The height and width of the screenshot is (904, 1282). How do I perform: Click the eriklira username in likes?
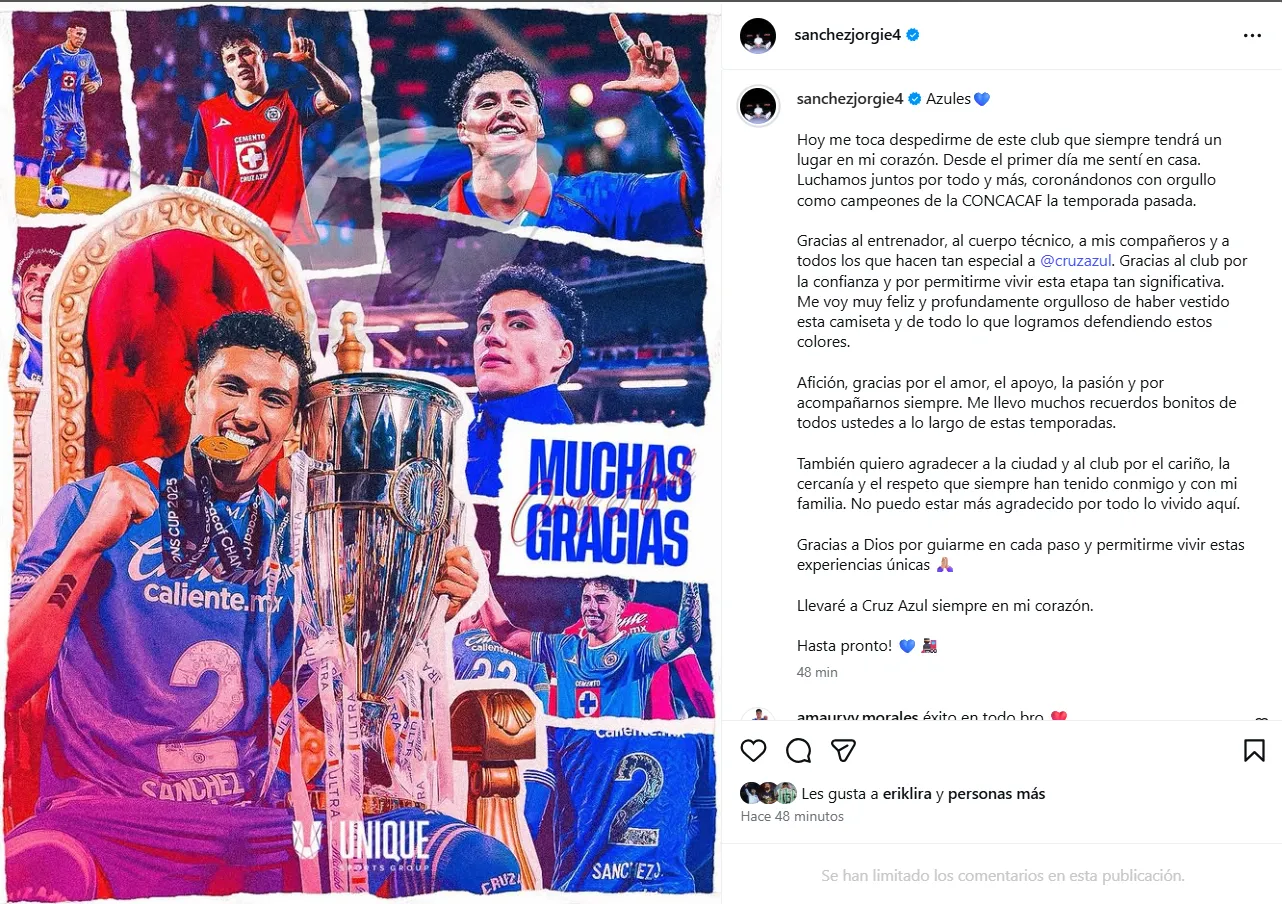coord(907,794)
